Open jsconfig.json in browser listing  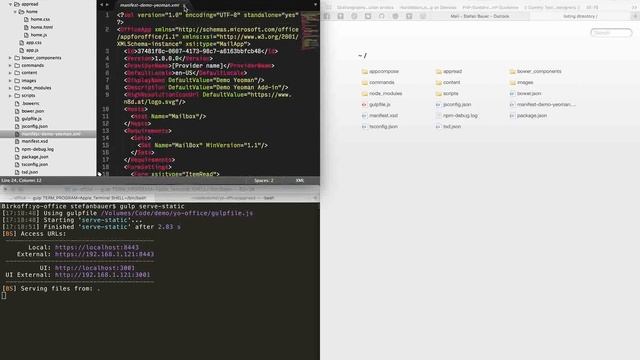[x=453, y=104]
